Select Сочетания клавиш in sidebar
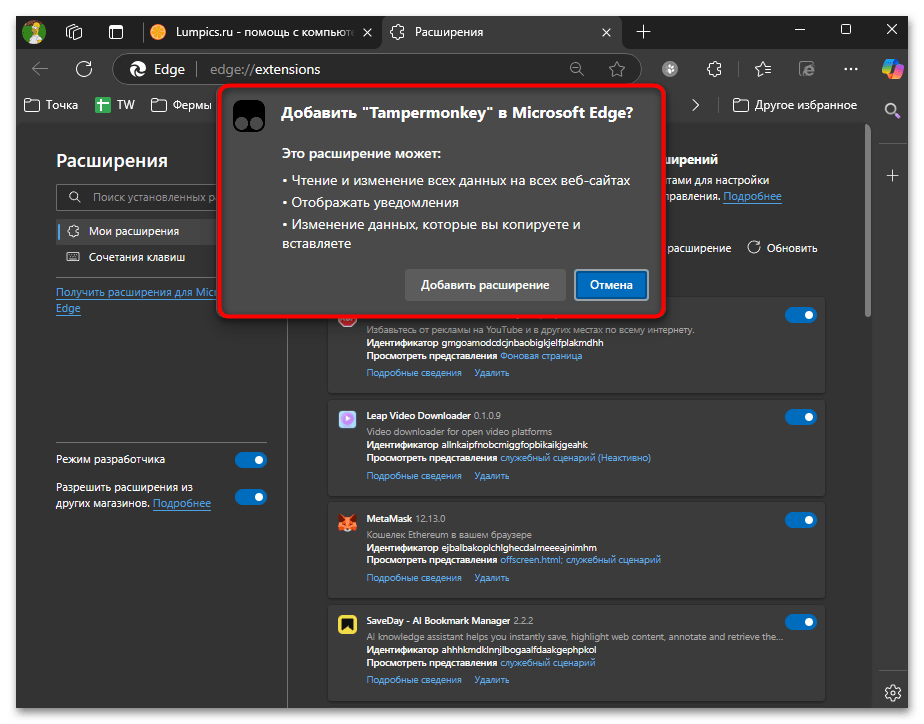The height and width of the screenshot is (724, 924). click(x=137, y=257)
